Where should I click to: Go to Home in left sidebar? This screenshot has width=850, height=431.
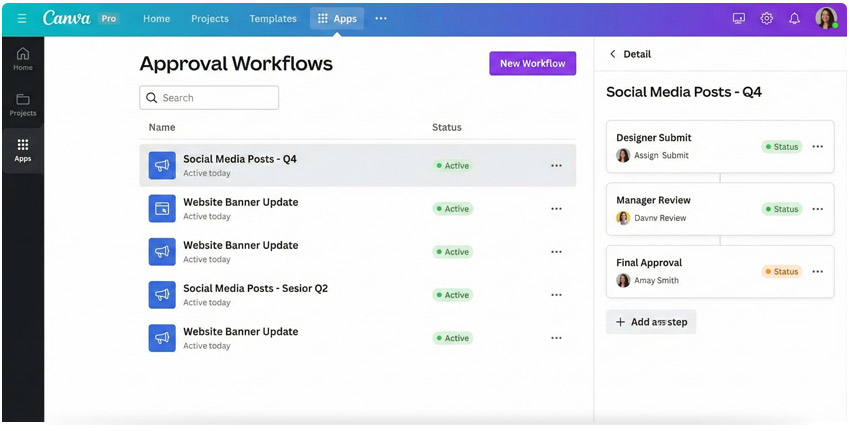[x=23, y=59]
